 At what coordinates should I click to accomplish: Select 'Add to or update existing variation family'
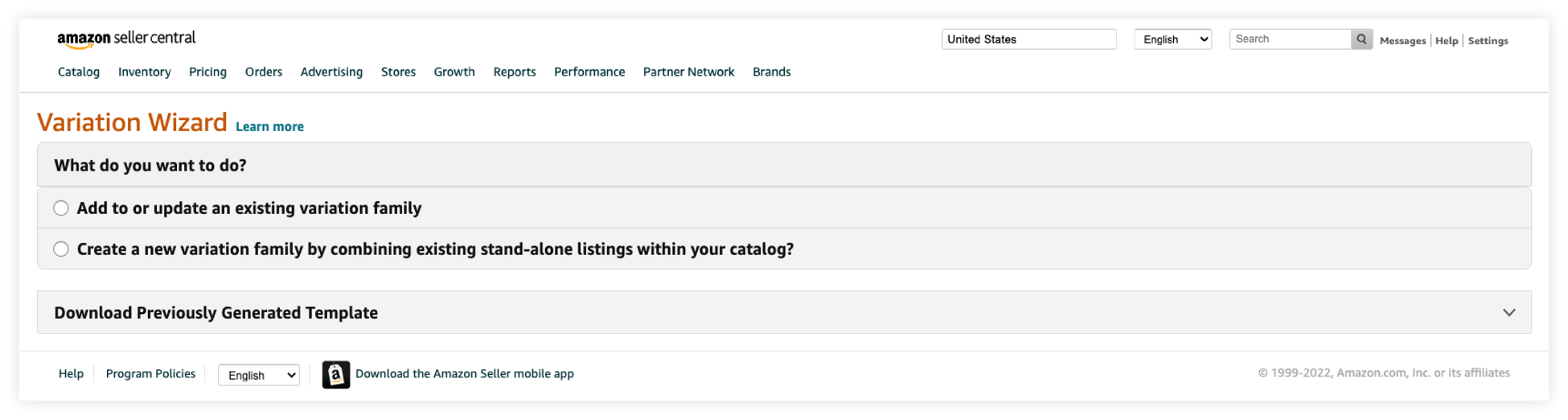[61, 208]
